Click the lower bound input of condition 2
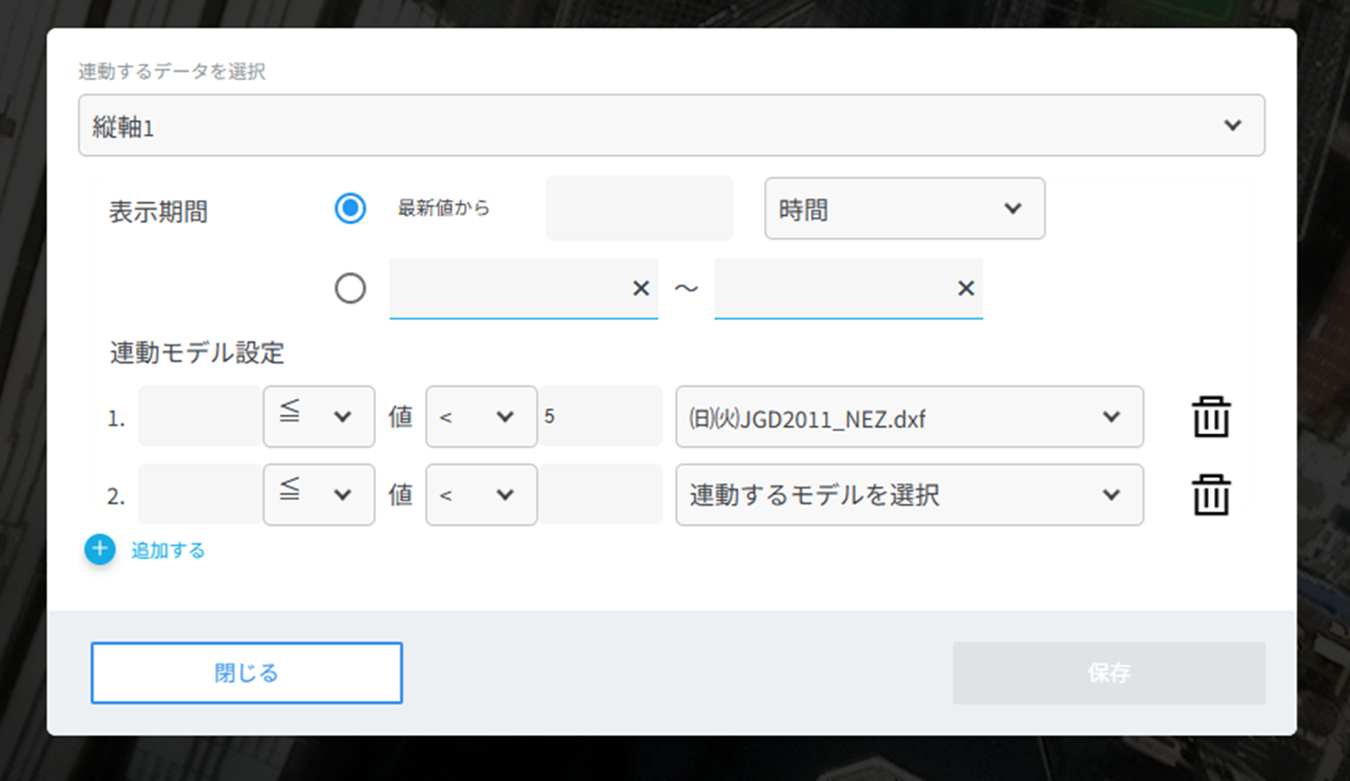The width and height of the screenshot is (1350, 781). point(197,494)
